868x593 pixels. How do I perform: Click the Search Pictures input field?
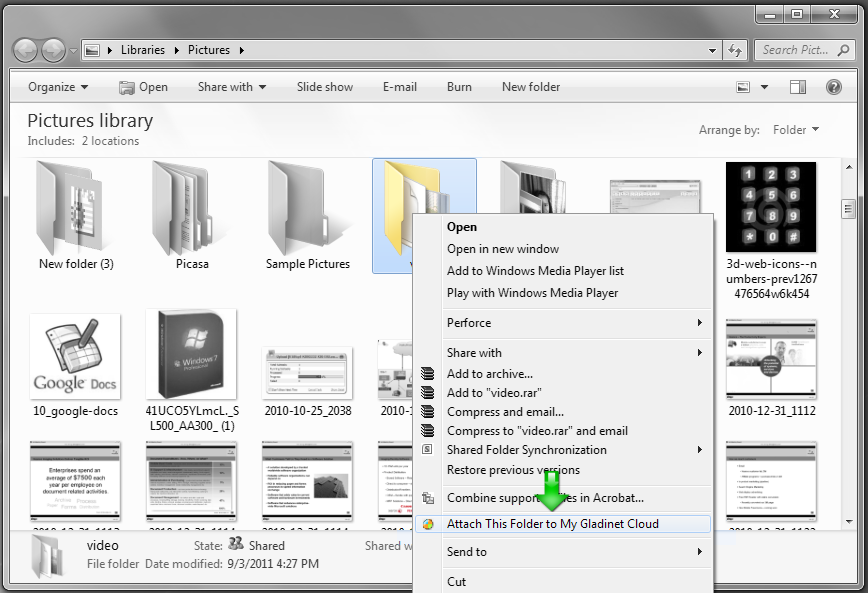[x=804, y=50]
